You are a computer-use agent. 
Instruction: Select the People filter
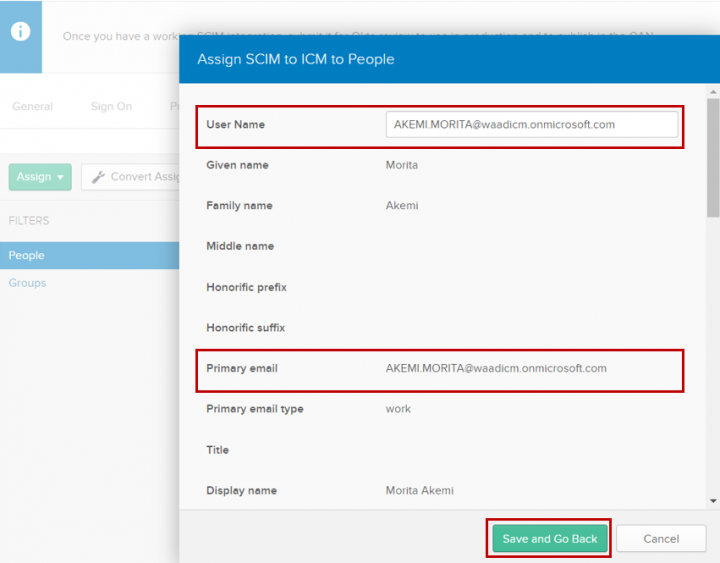(x=27, y=255)
